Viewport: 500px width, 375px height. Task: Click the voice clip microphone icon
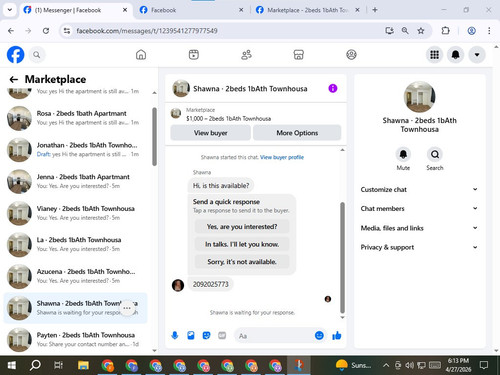[175, 335]
